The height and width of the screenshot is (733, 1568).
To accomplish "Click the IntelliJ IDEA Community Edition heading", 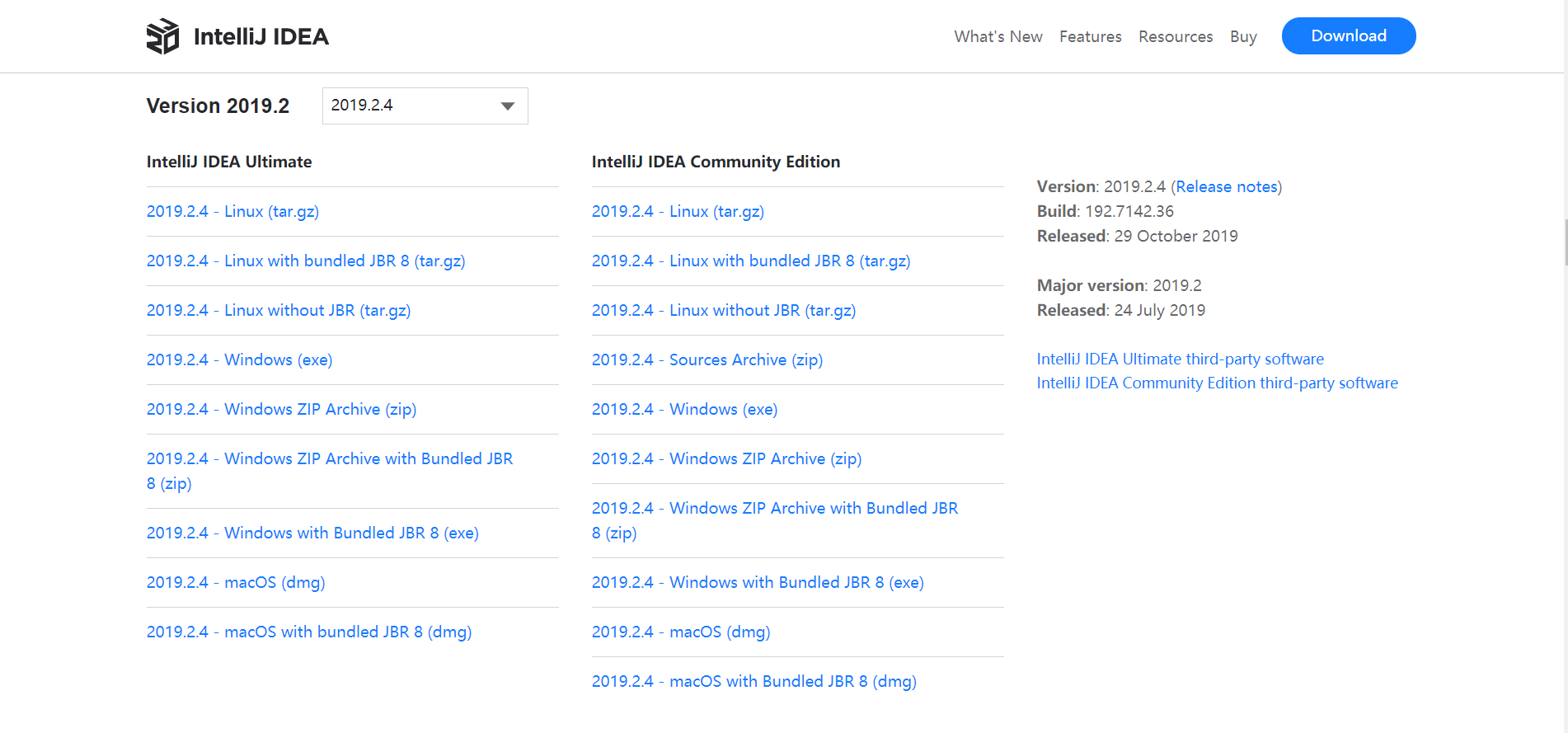I will coord(716,162).
